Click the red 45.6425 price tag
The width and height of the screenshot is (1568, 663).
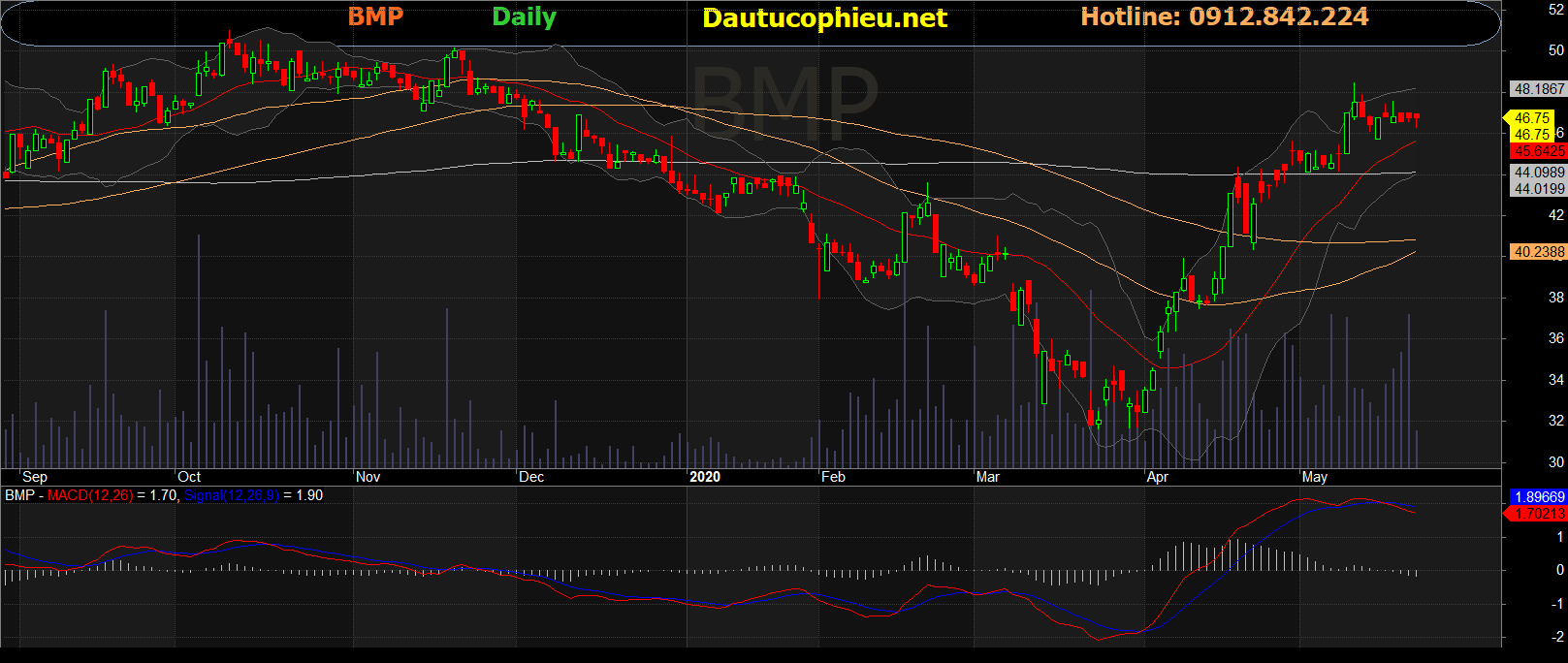1540,151
